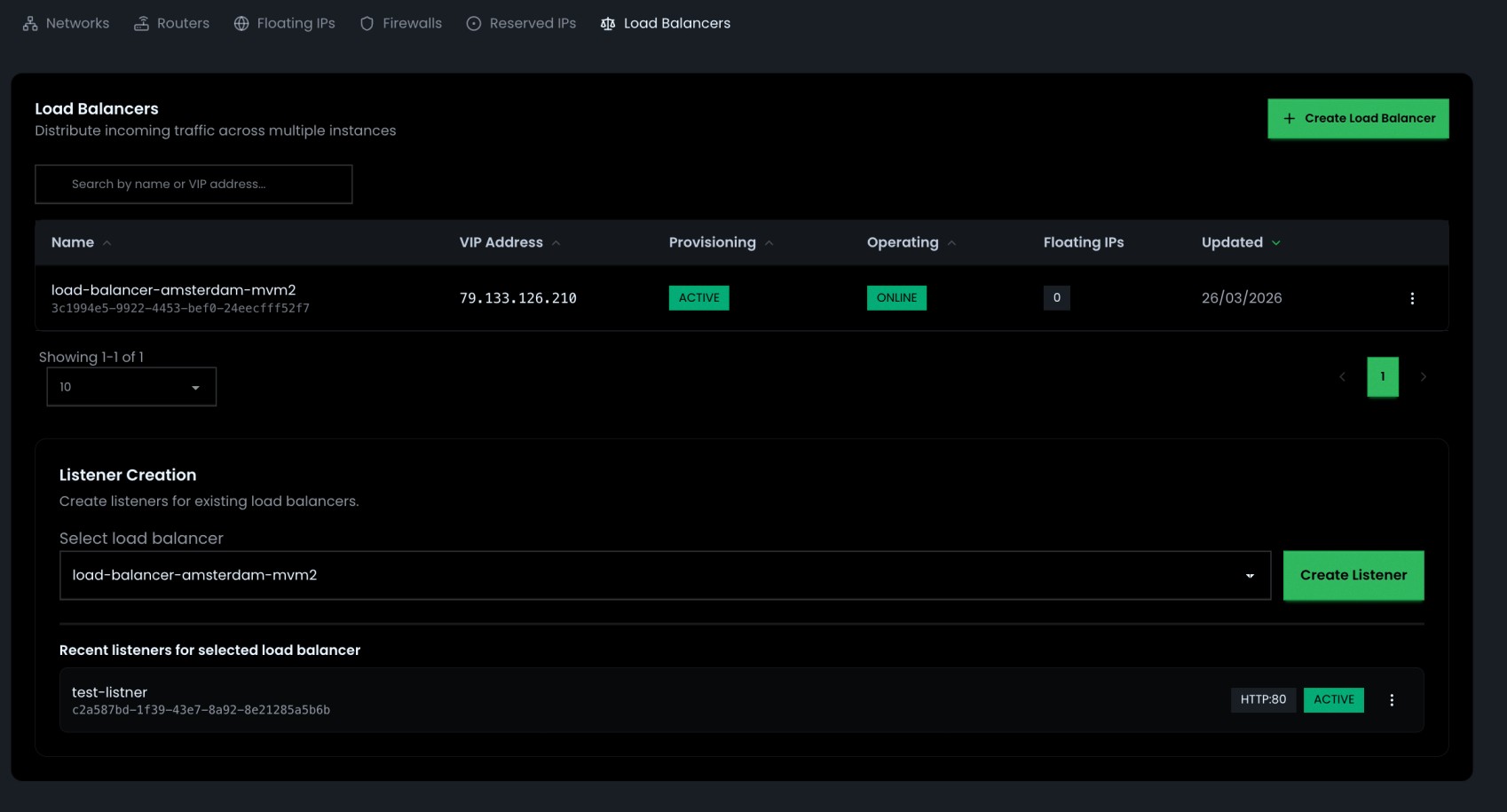Select the Floating IPs globe icon
This screenshot has width=1507, height=812.
[240, 23]
